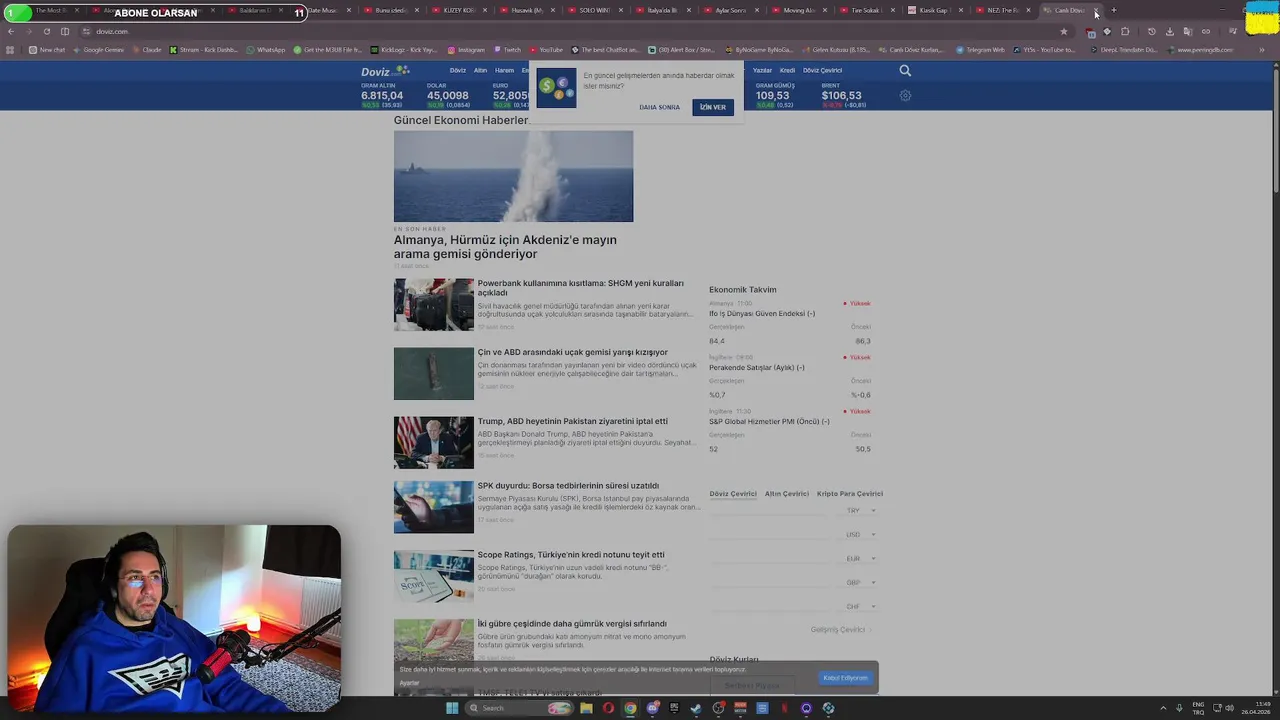Open the YouTube bookmark

coord(546,49)
